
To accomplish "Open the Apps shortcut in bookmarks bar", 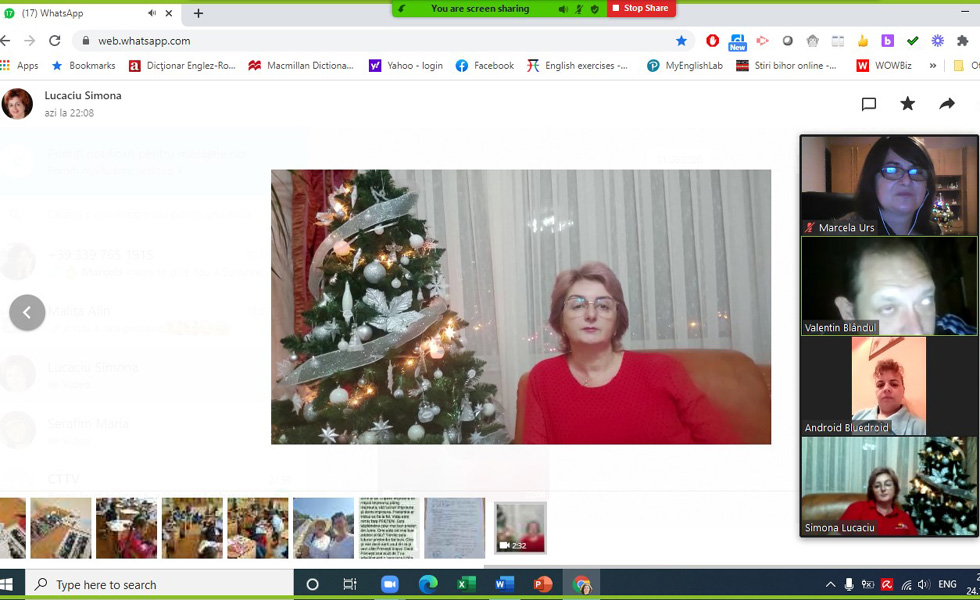I will point(19,66).
